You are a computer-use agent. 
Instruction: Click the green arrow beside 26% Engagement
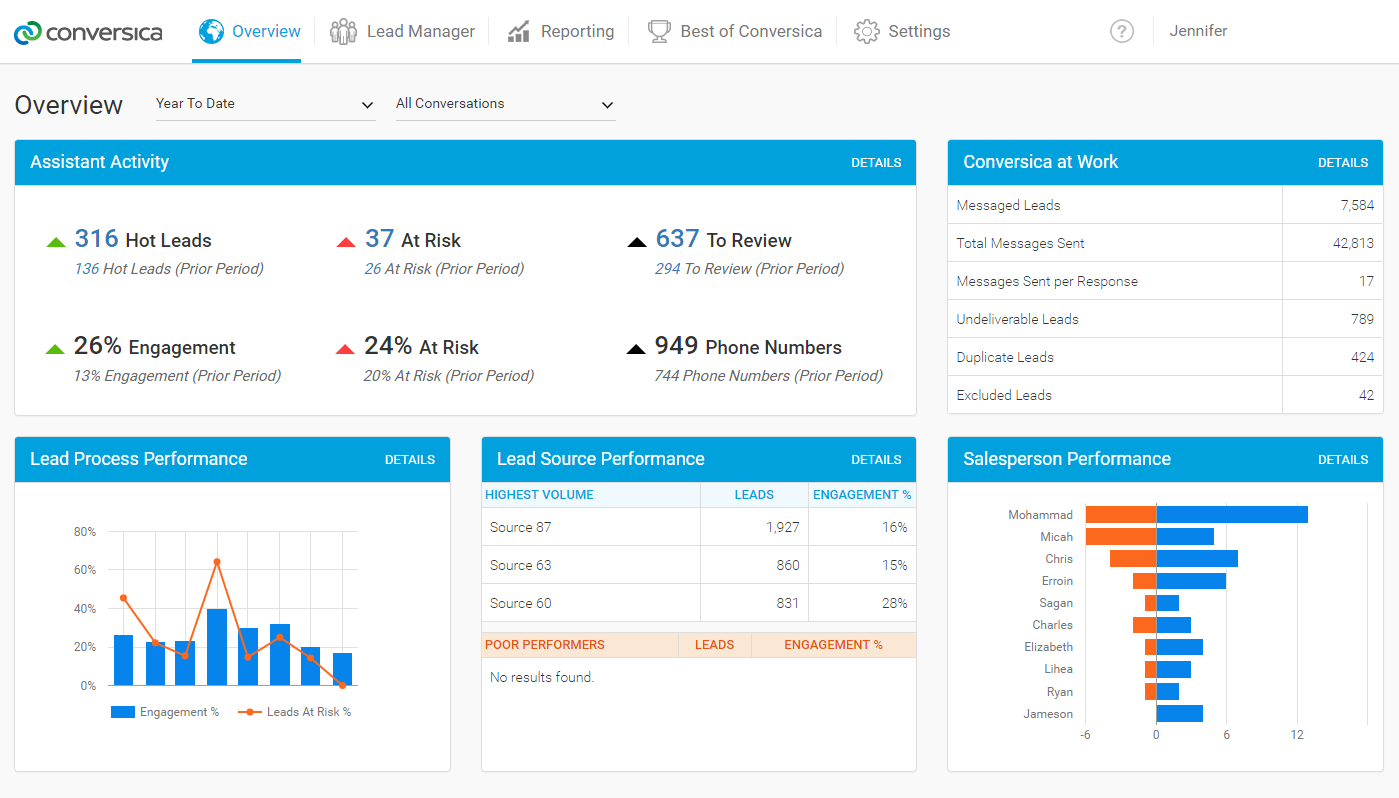tap(56, 349)
